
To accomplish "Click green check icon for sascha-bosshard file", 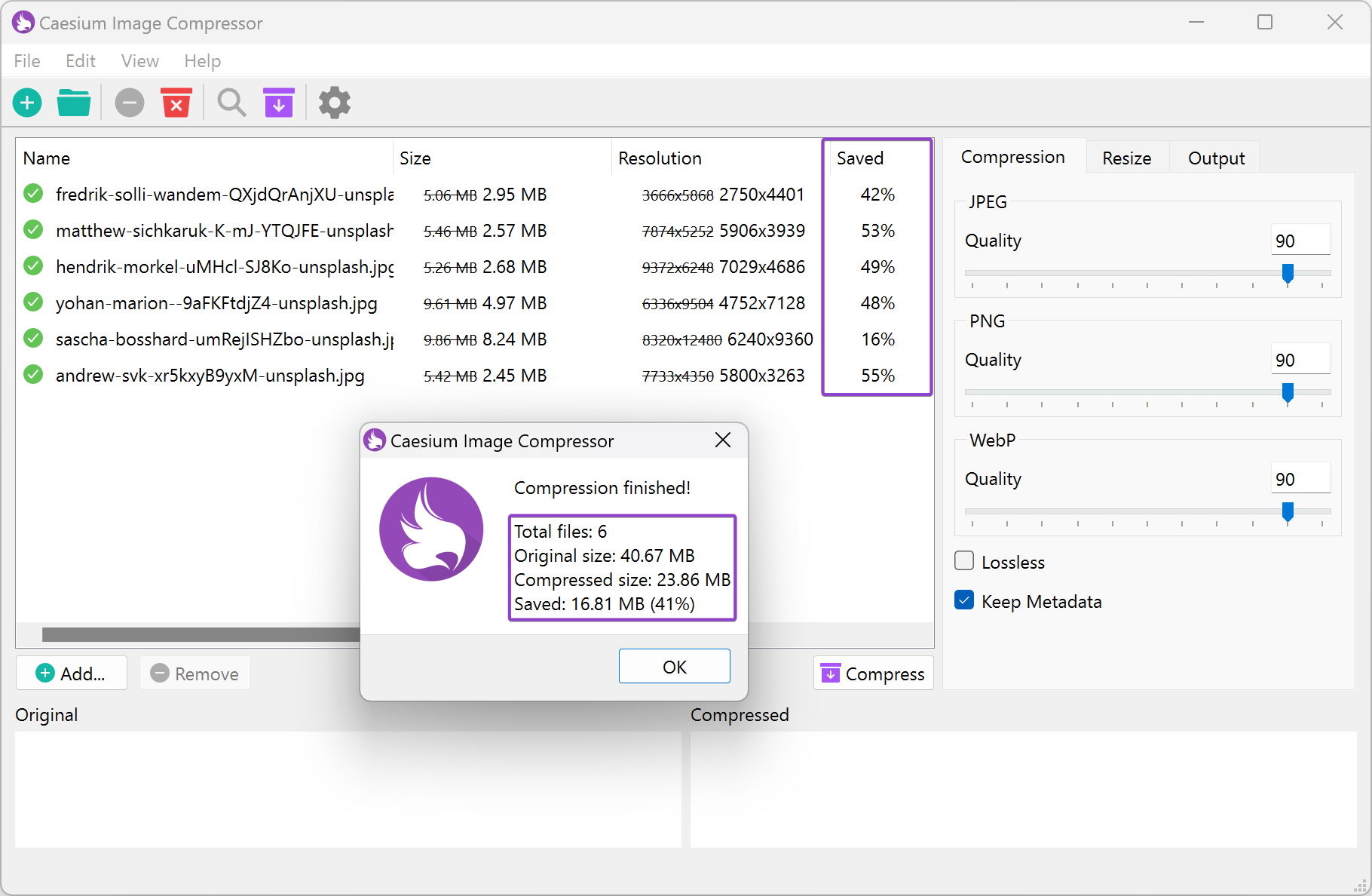I will click(33, 339).
